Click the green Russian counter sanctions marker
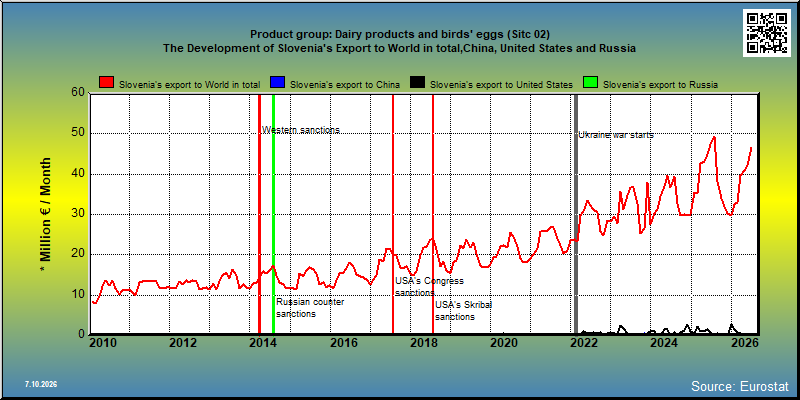 click(273, 214)
